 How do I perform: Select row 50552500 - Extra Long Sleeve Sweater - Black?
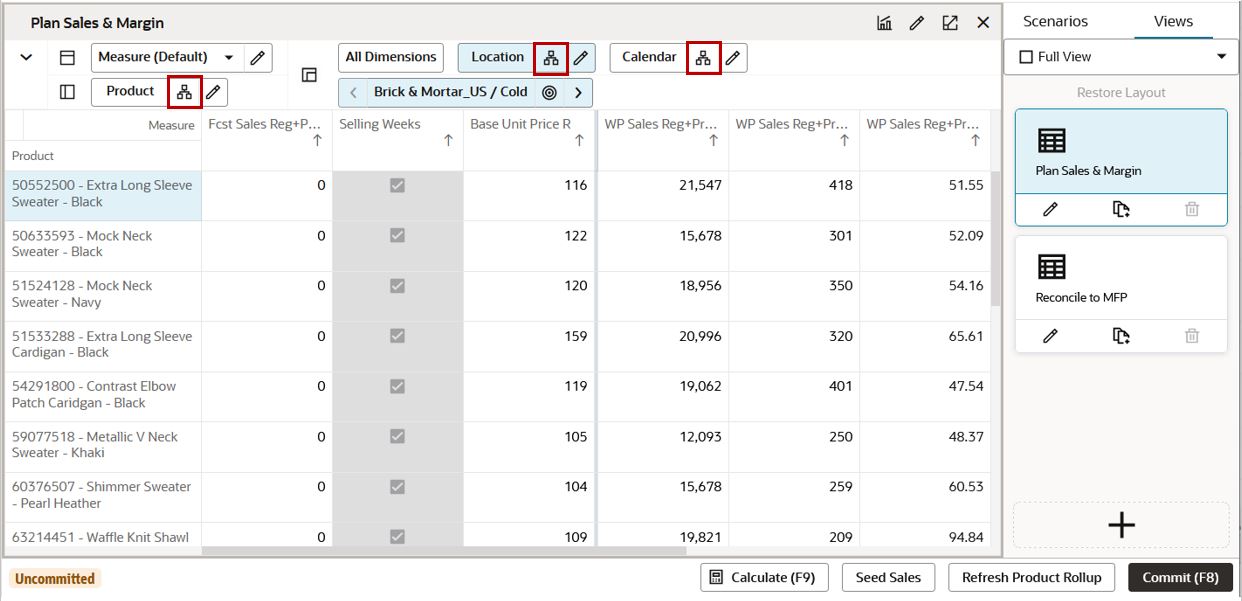[x=102, y=194]
